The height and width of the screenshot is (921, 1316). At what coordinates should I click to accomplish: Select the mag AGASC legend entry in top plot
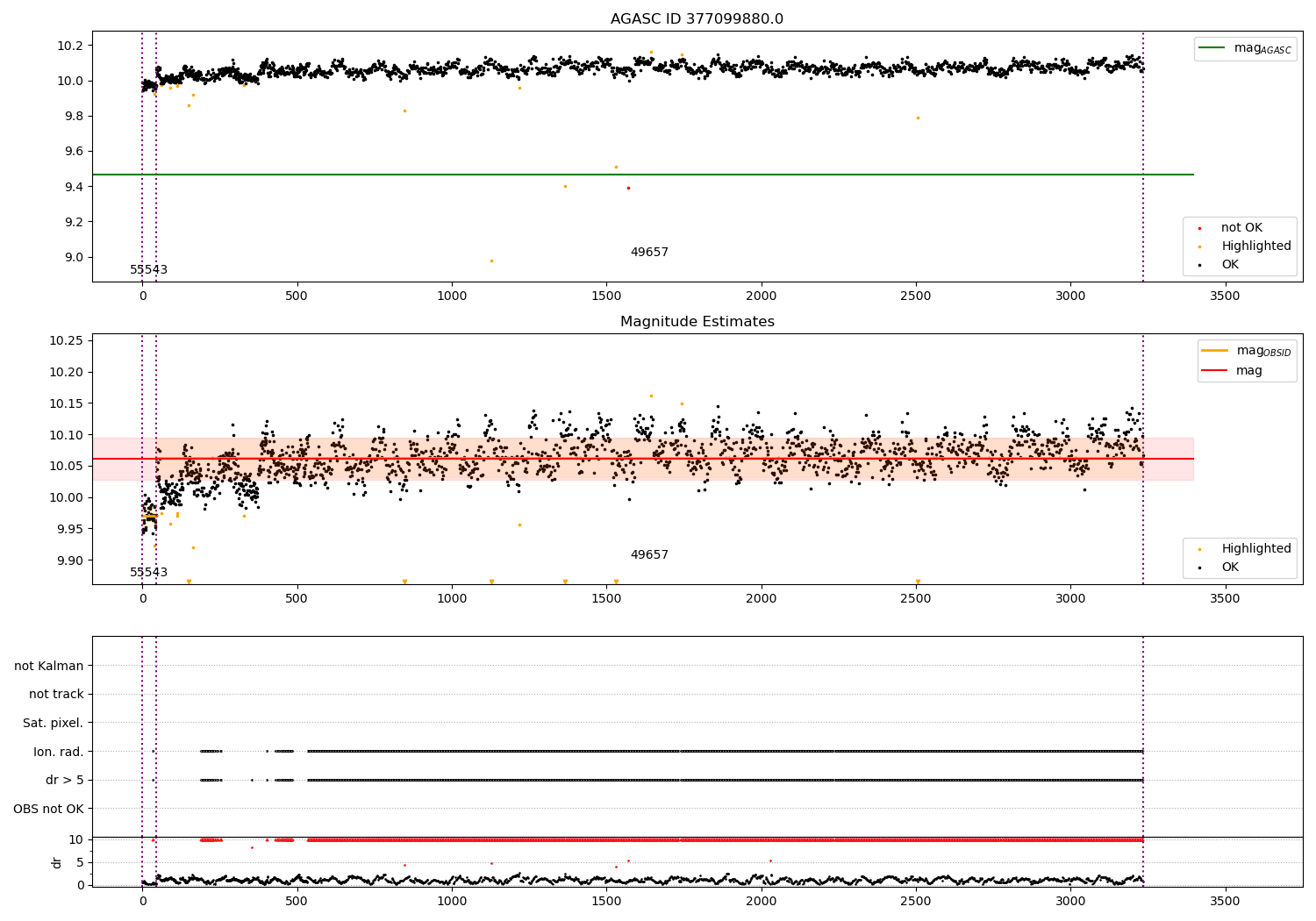(x=1246, y=48)
